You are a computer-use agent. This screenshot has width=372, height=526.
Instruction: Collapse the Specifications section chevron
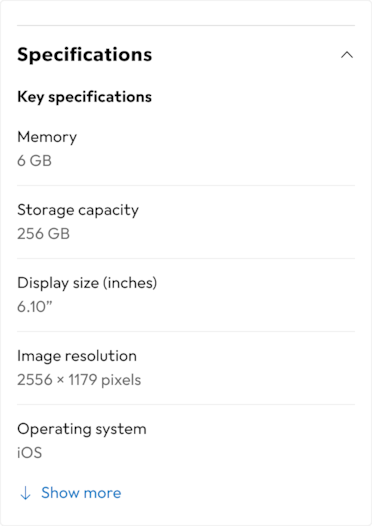(347, 55)
